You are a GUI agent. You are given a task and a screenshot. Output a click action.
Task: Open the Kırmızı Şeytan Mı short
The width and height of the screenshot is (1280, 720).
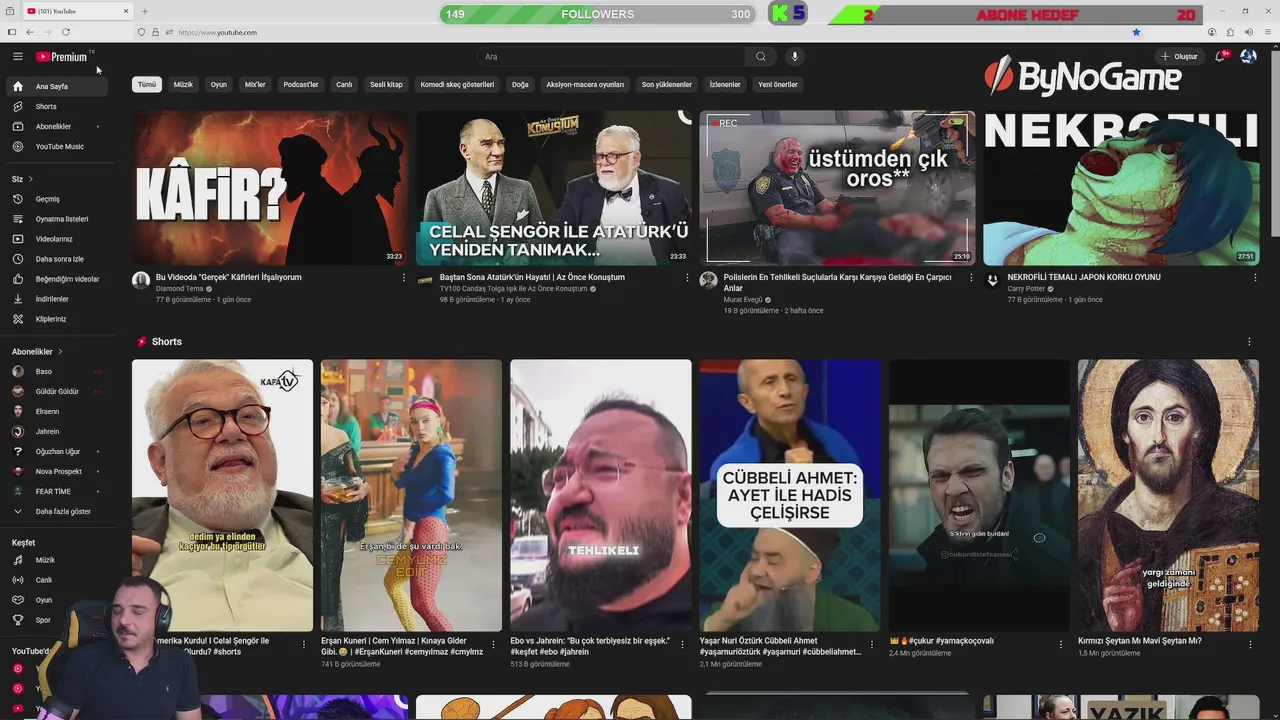pyautogui.click(x=1169, y=496)
